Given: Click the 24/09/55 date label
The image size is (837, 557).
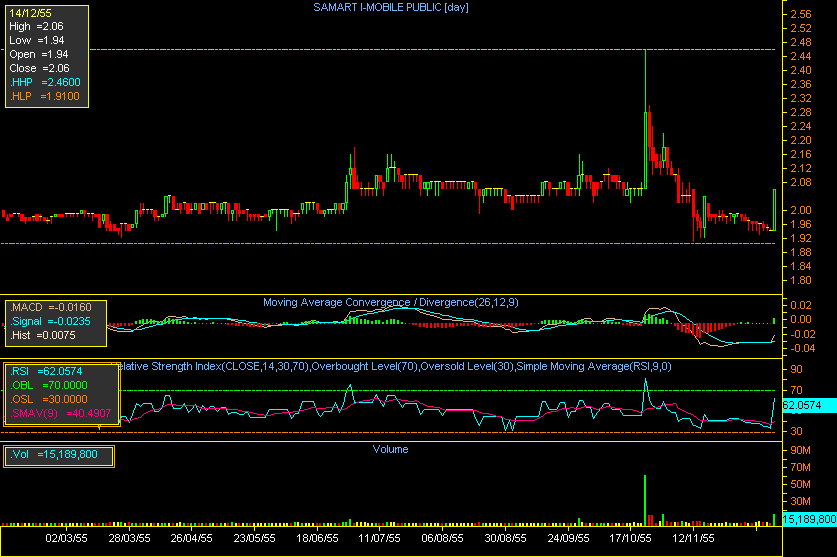Looking at the screenshot, I should 568,538.
